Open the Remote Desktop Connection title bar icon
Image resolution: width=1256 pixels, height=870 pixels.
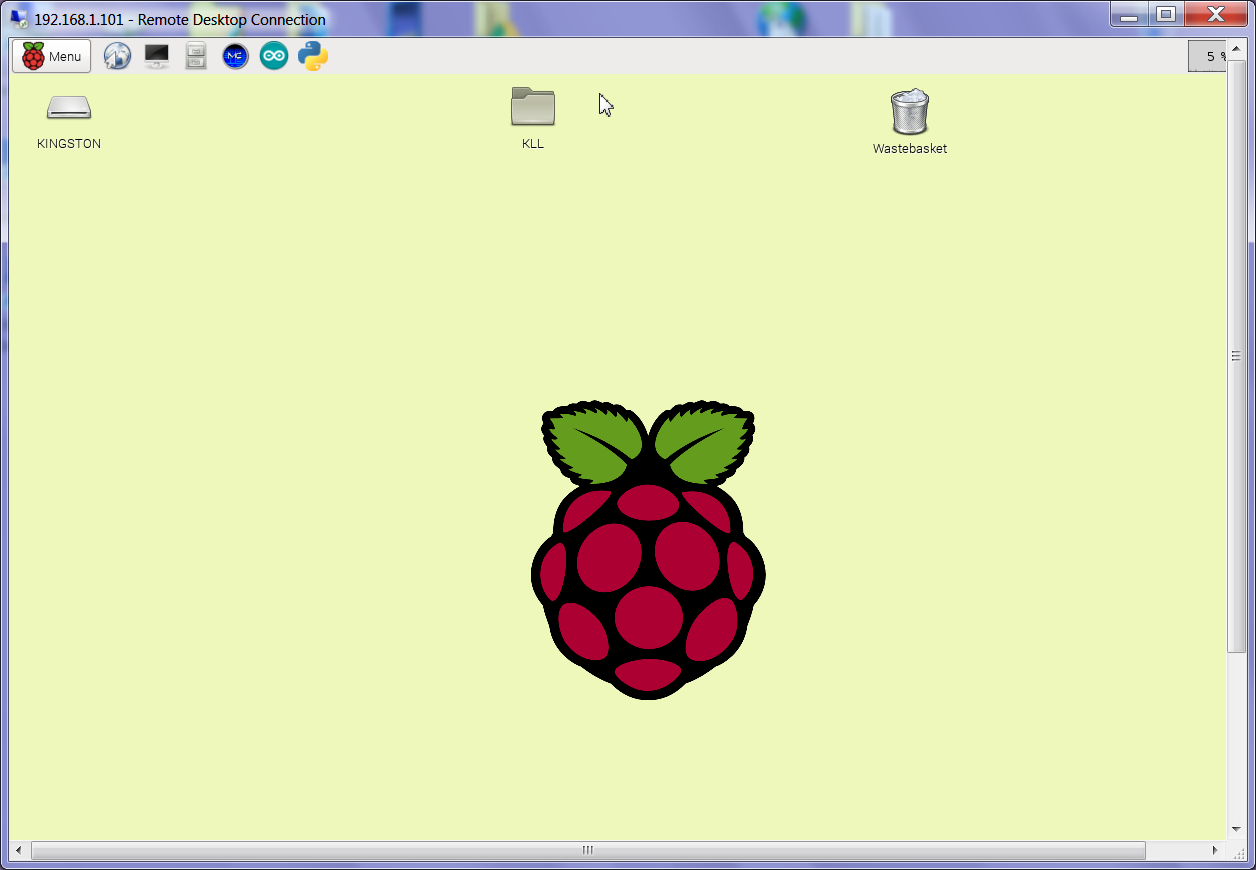[x=19, y=19]
